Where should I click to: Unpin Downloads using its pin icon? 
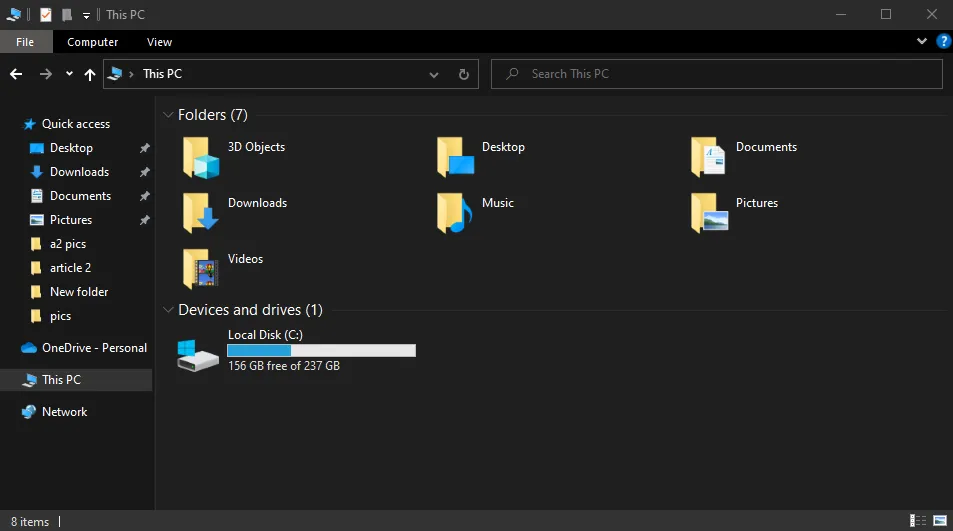tap(145, 173)
